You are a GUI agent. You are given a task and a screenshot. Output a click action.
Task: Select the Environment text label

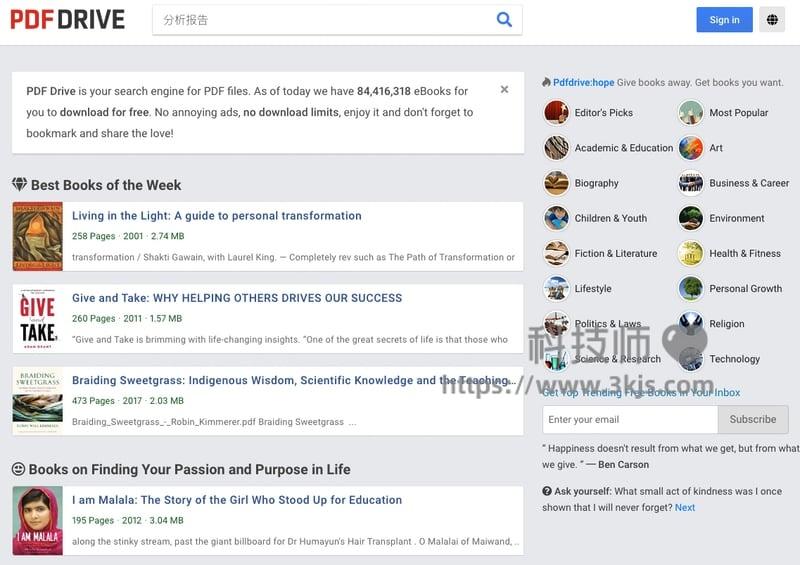tap(737, 218)
